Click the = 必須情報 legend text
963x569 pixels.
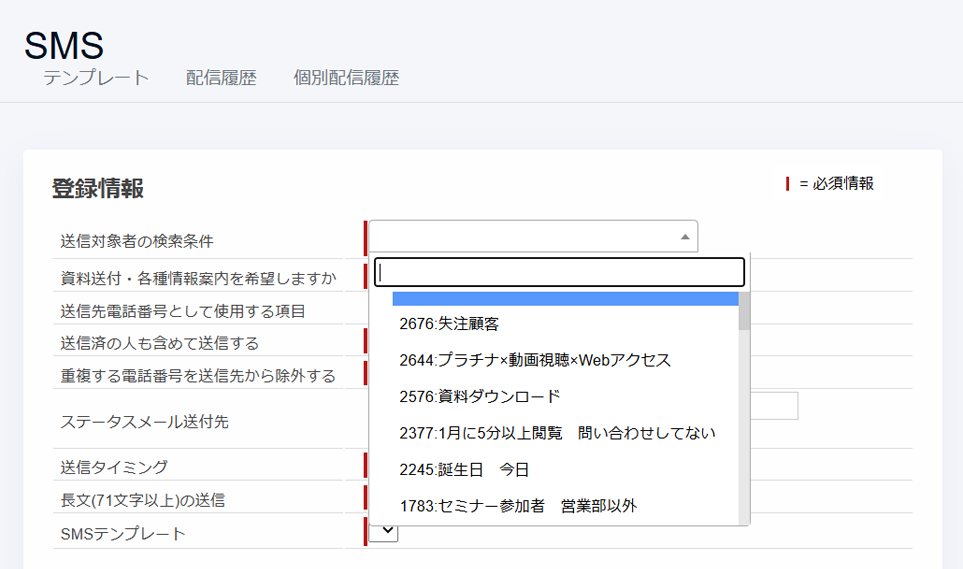click(x=836, y=183)
